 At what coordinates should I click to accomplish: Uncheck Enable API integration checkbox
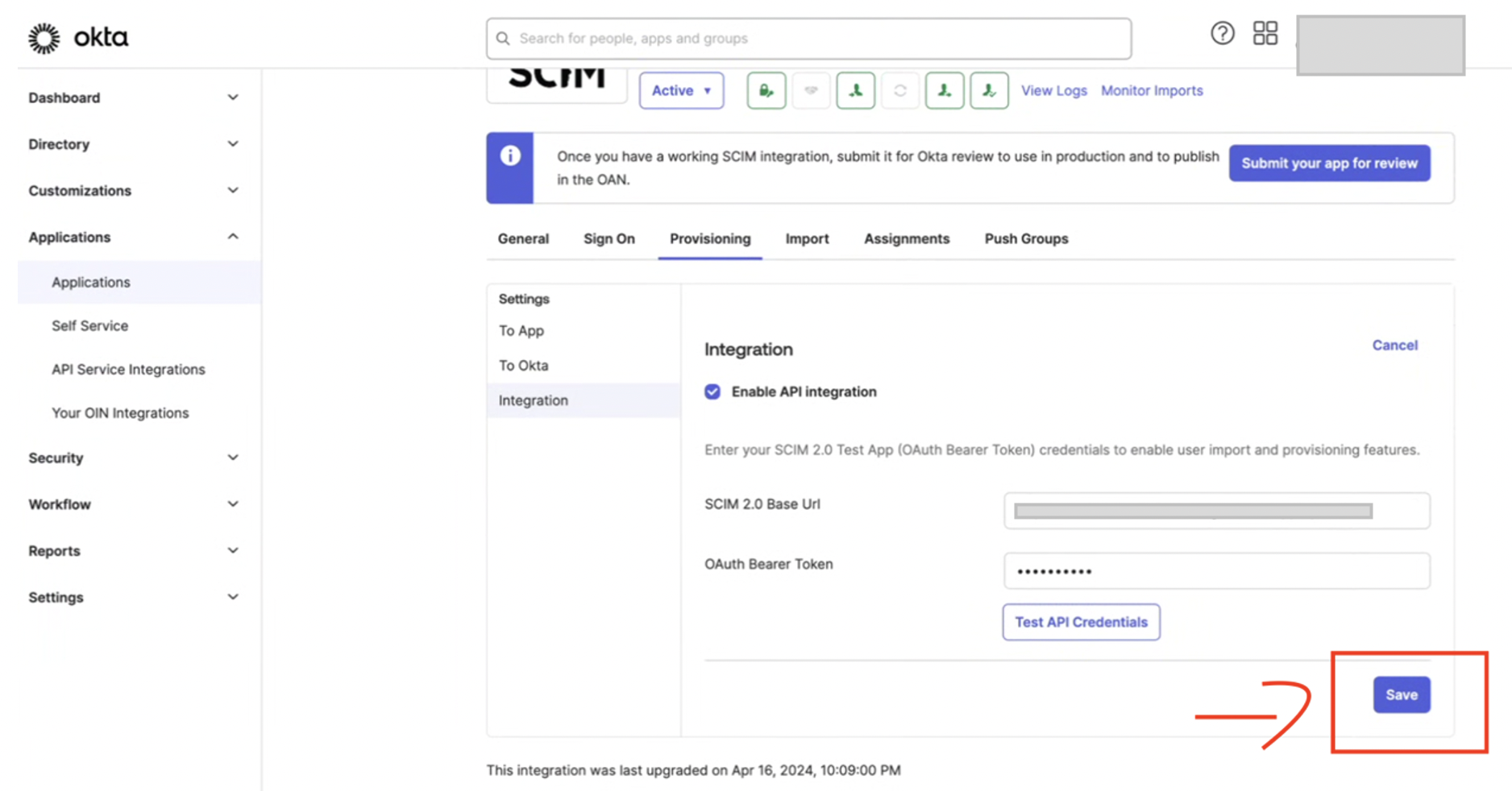(x=712, y=391)
